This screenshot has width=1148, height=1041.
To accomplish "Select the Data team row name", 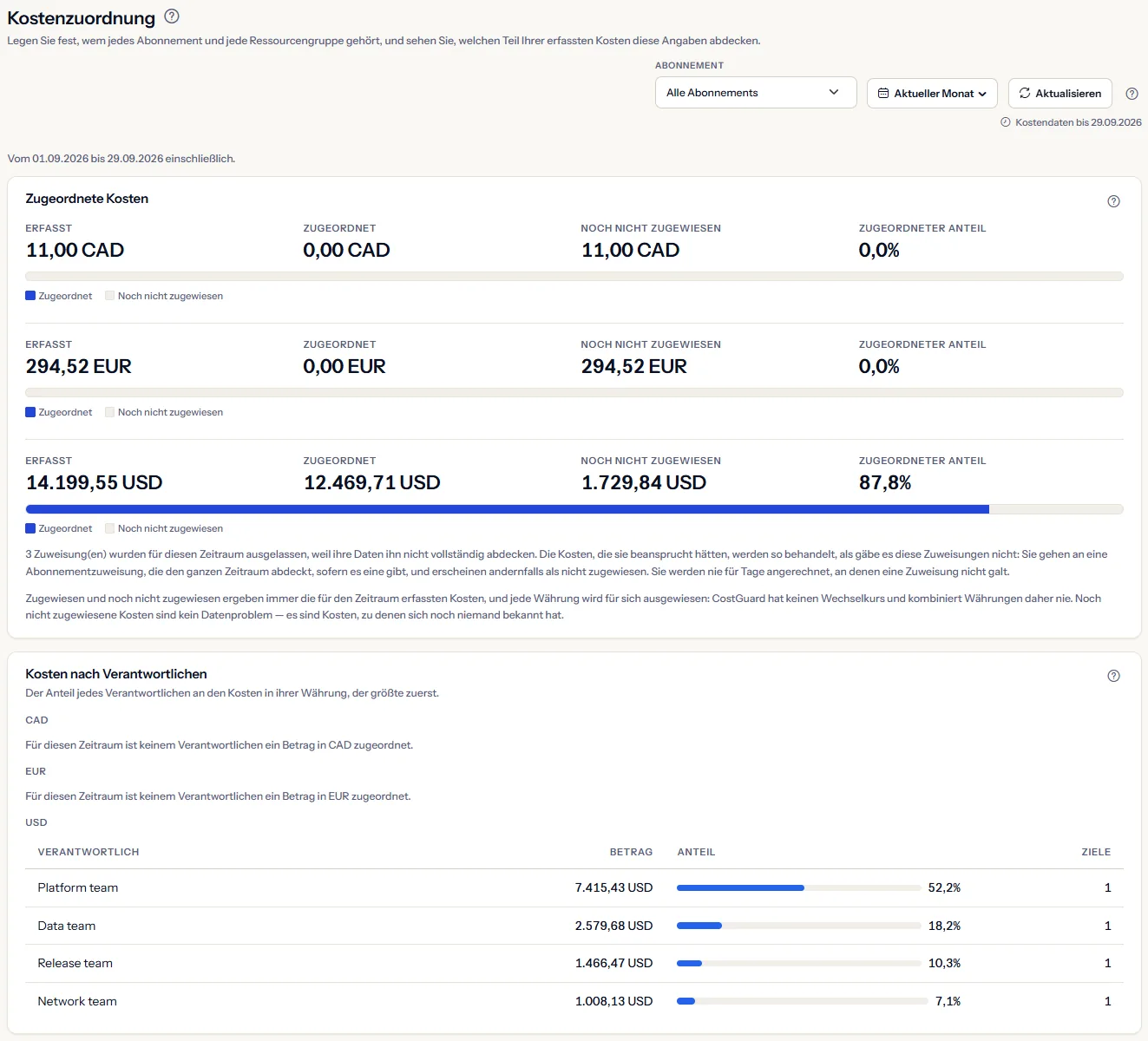I will pos(67,926).
